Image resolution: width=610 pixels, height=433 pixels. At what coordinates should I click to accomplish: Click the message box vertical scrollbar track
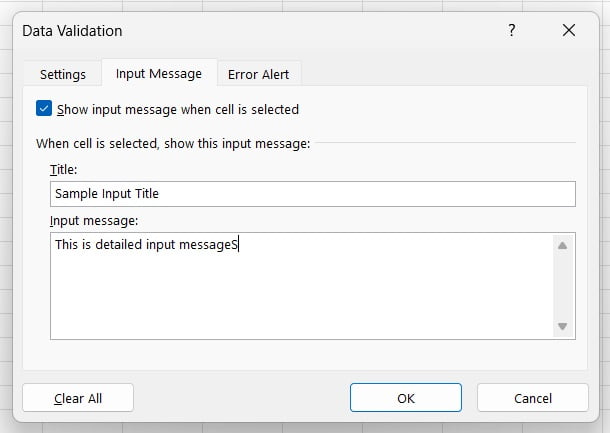tap(562, 286)
